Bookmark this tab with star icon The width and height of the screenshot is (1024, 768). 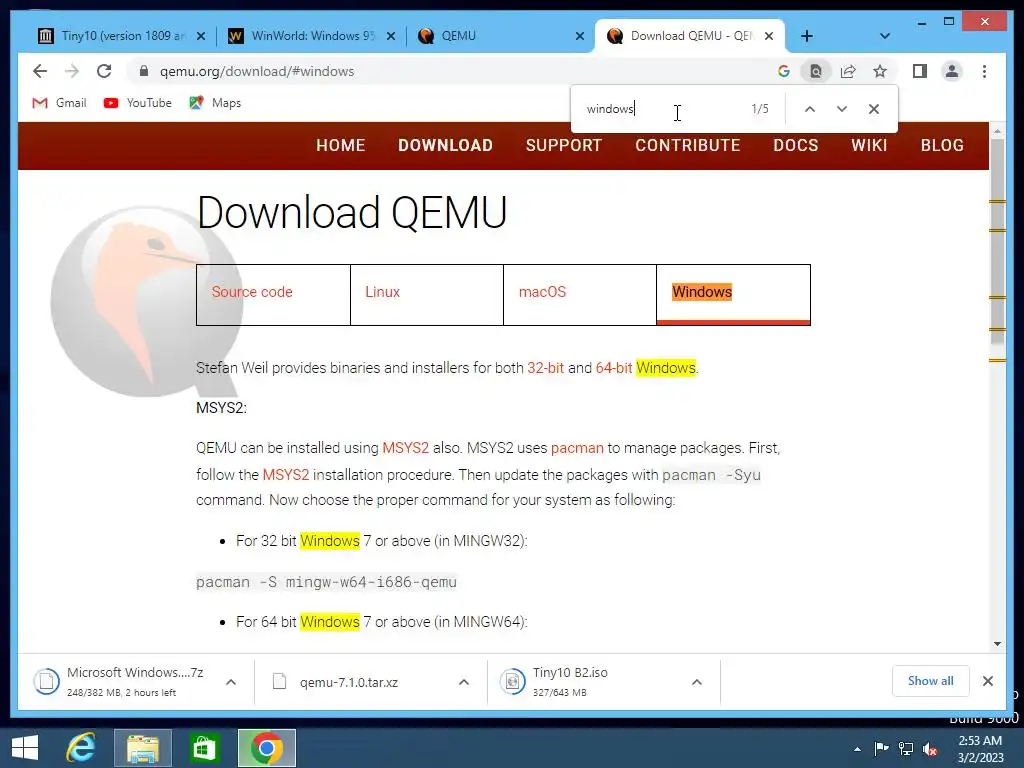[880, 71]
